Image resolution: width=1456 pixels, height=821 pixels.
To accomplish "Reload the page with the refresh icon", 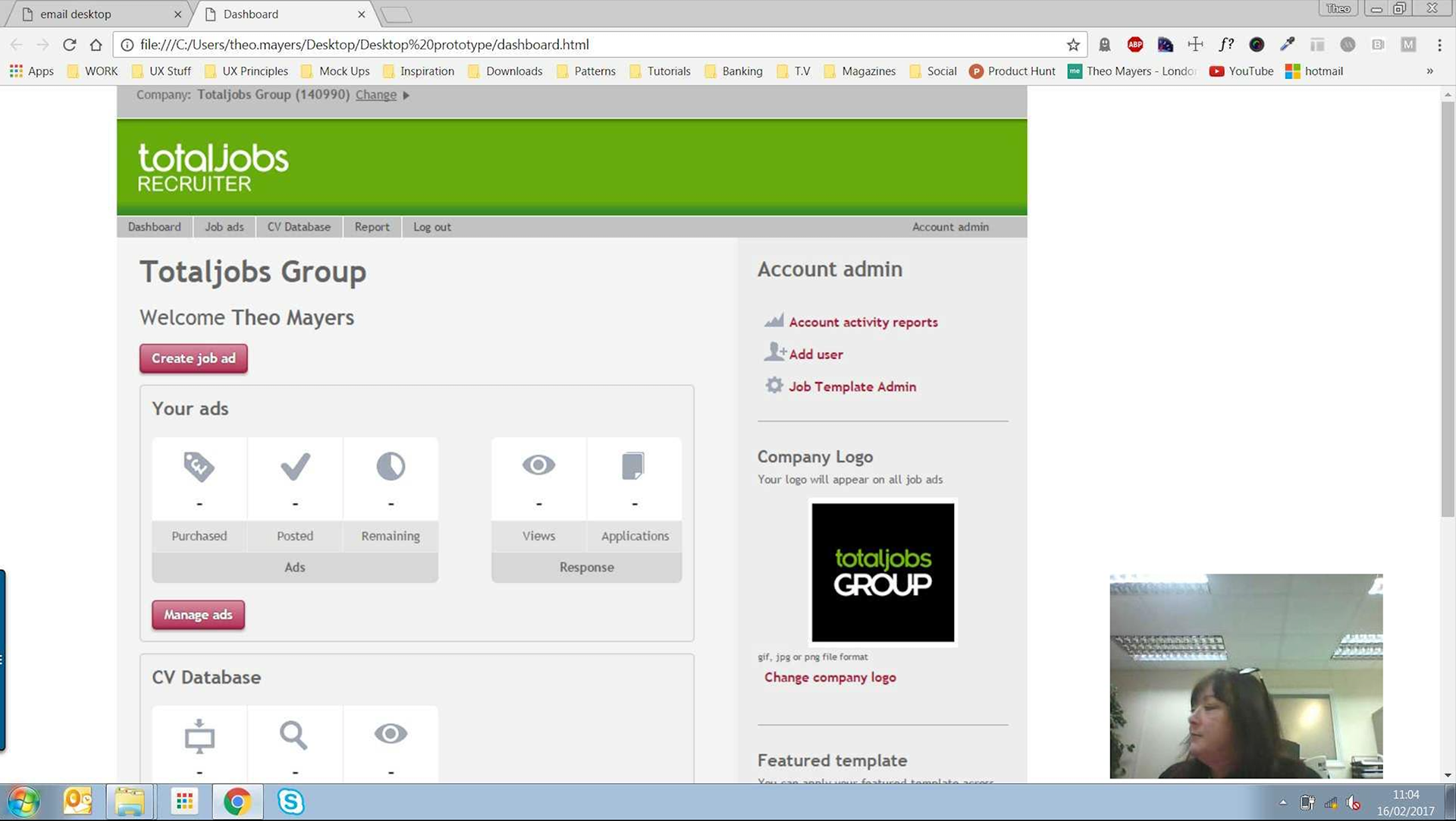I will click(69, 45).
